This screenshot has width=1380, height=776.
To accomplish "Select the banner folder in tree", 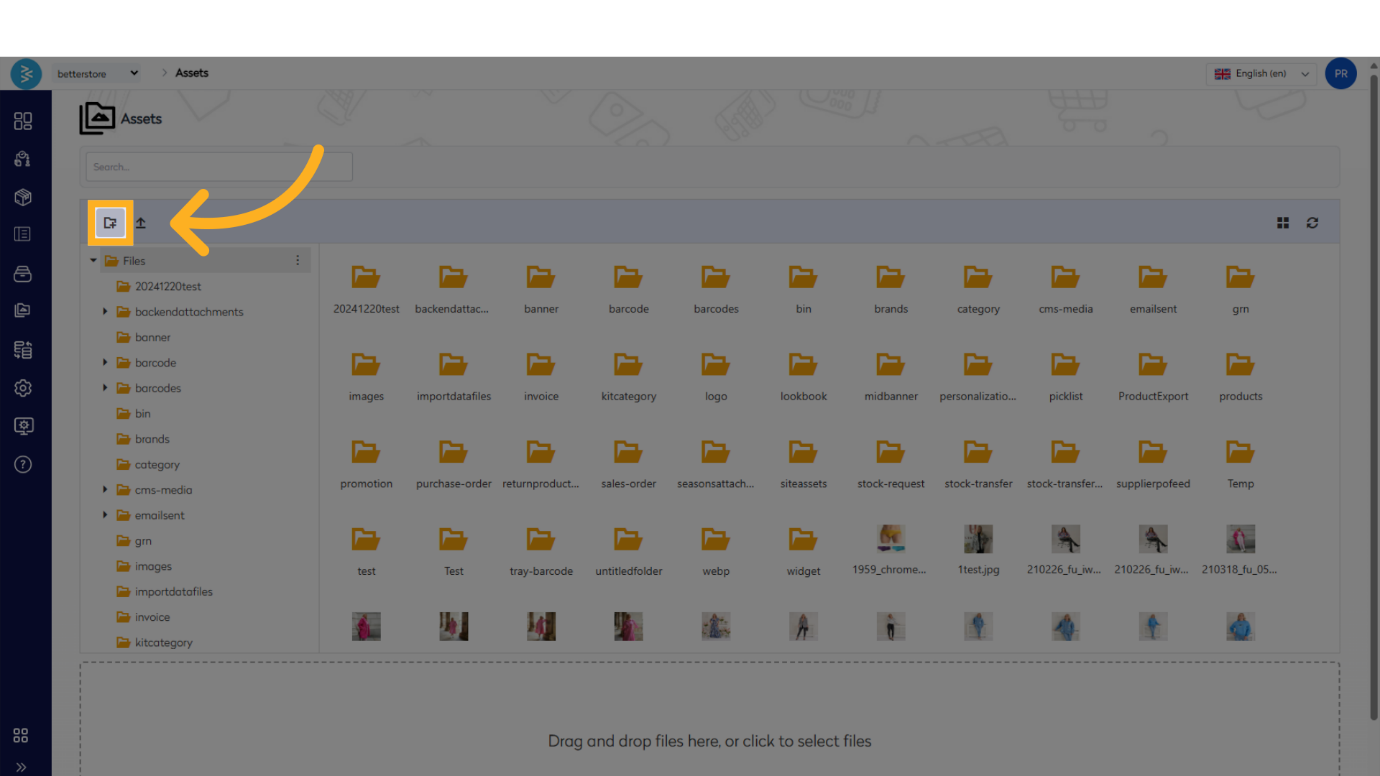I will pos(152,338).
